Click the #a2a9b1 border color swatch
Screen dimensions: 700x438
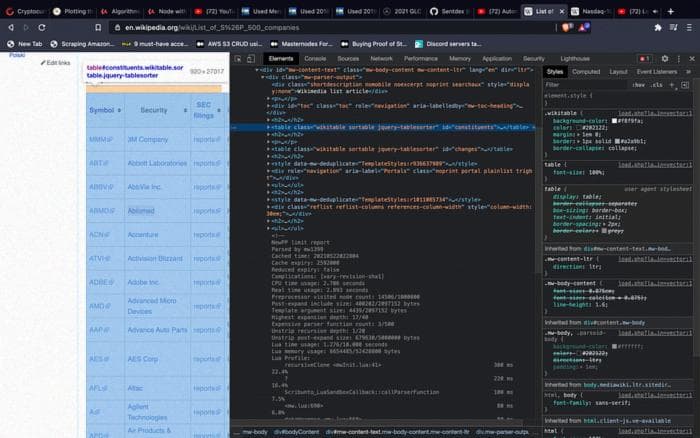pyautogui.click(x=617, y=141)
